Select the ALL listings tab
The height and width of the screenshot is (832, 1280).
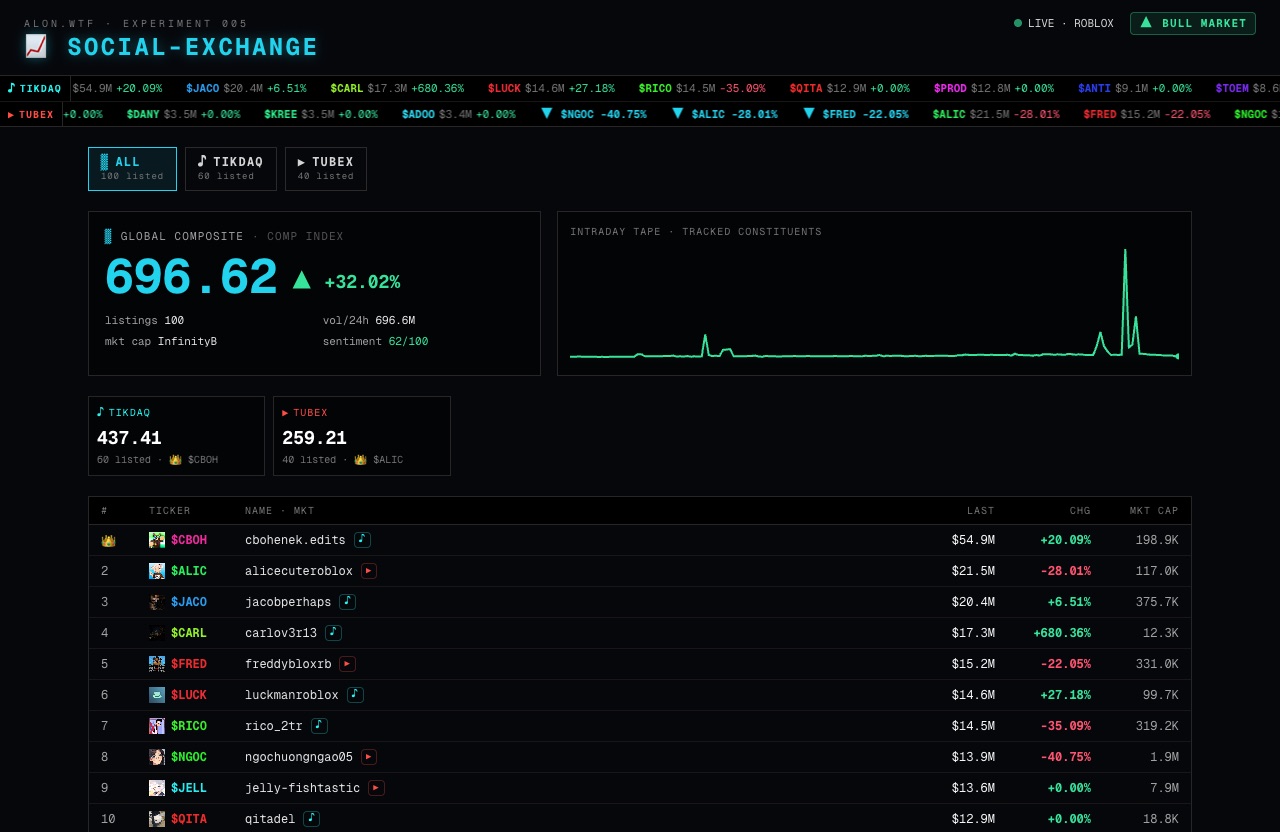[132, 169]
